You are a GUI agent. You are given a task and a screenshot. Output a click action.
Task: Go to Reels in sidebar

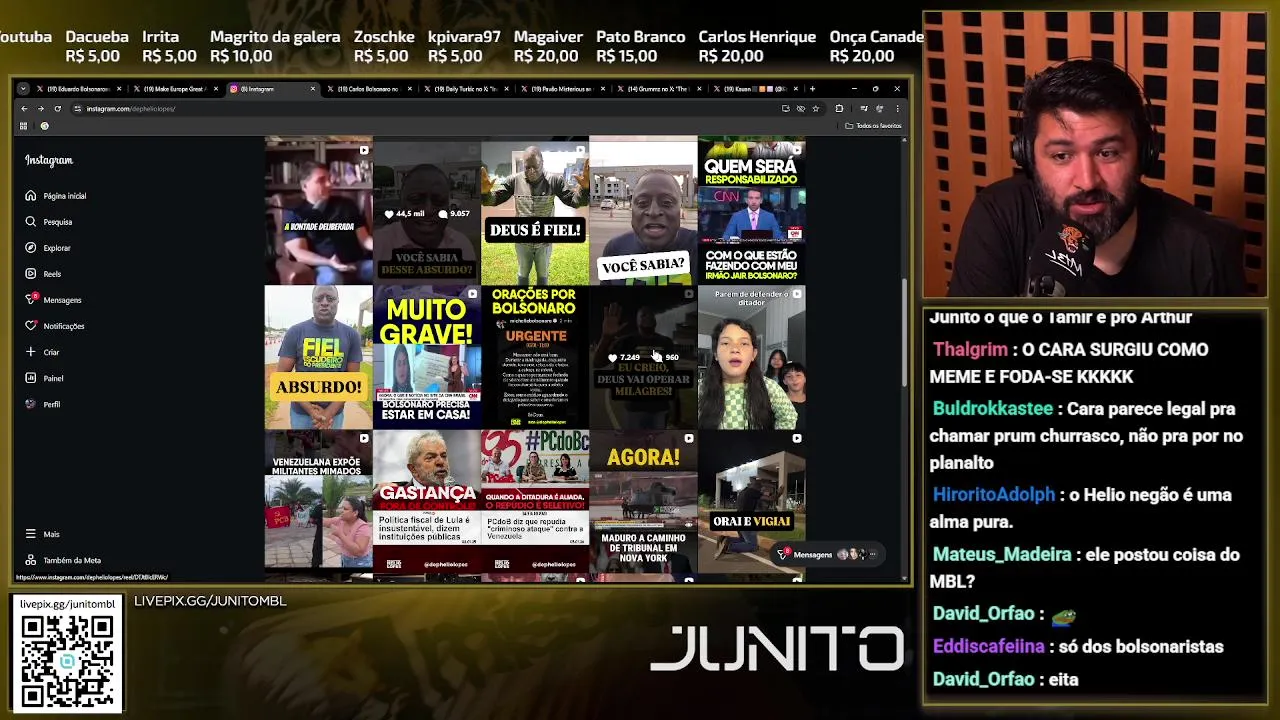pos(43,274)
